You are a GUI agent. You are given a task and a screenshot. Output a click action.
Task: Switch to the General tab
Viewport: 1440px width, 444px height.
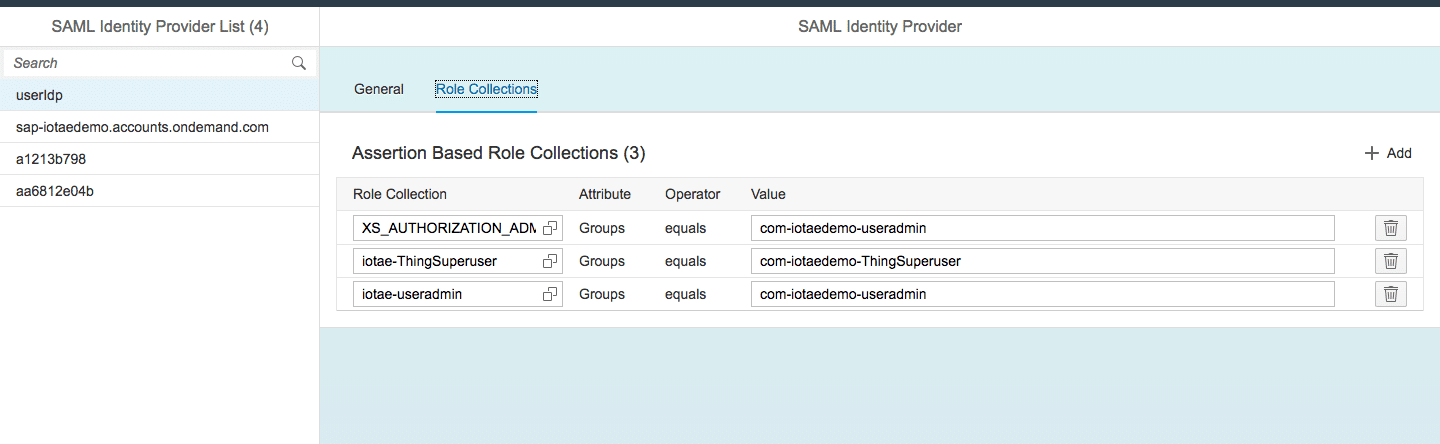[379, 89]
